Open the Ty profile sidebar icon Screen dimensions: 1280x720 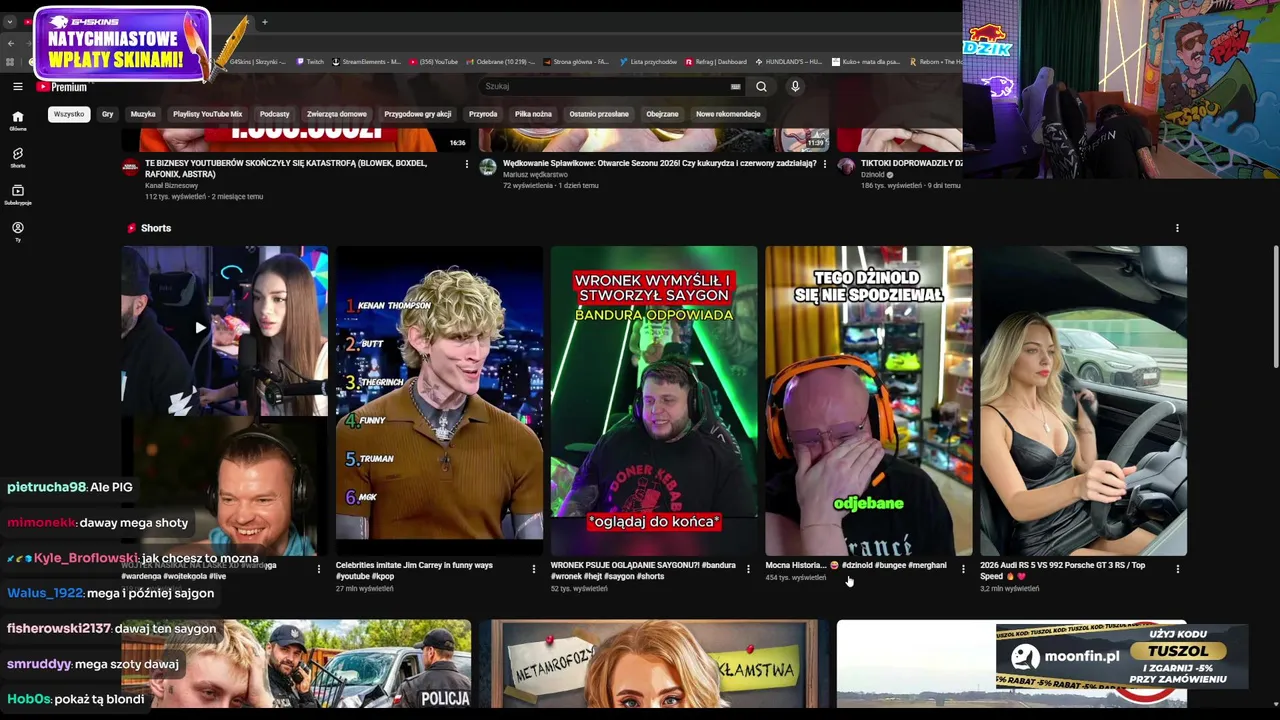tap(17, 232)
